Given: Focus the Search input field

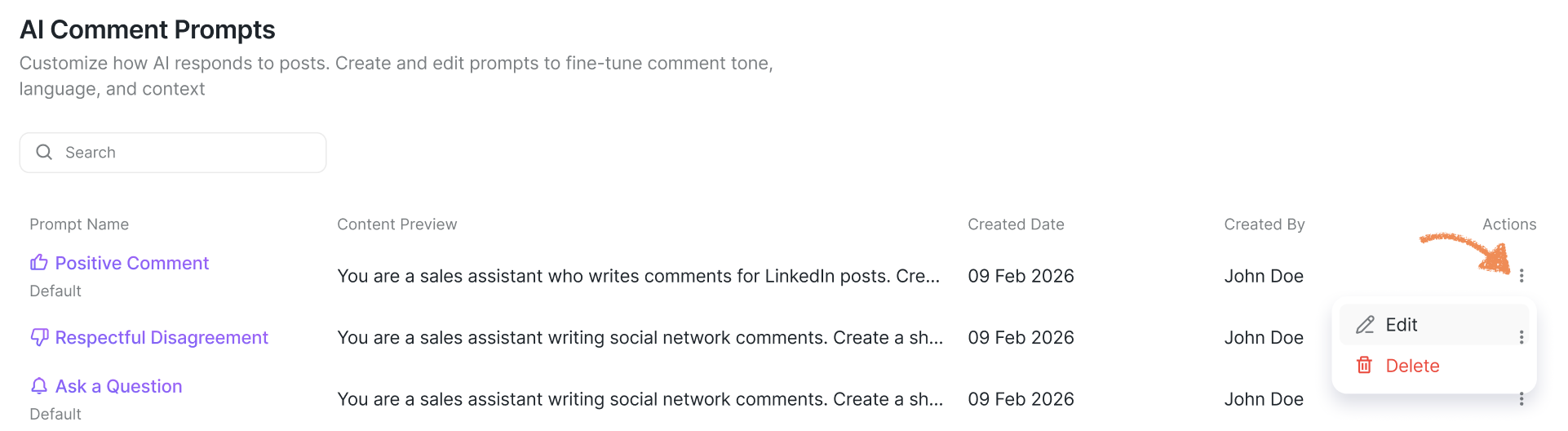Looking at the screenshot, I should pos(173,153).
